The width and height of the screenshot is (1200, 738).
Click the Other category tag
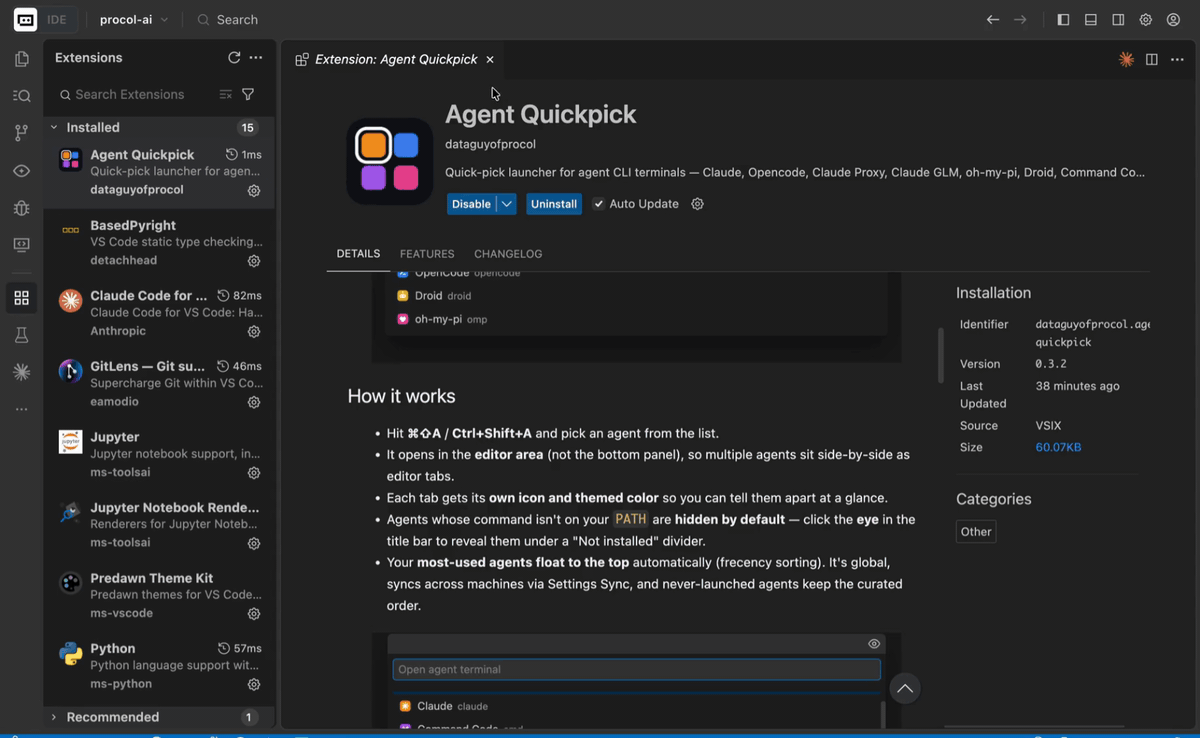[x=976, y=532]
